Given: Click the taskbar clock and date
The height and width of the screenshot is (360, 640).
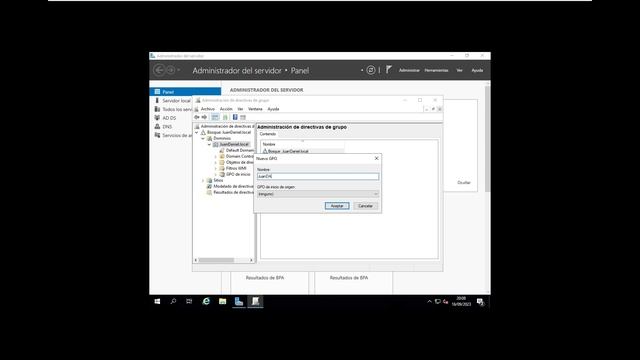Looking at the screenshot, I should point(461,302).
